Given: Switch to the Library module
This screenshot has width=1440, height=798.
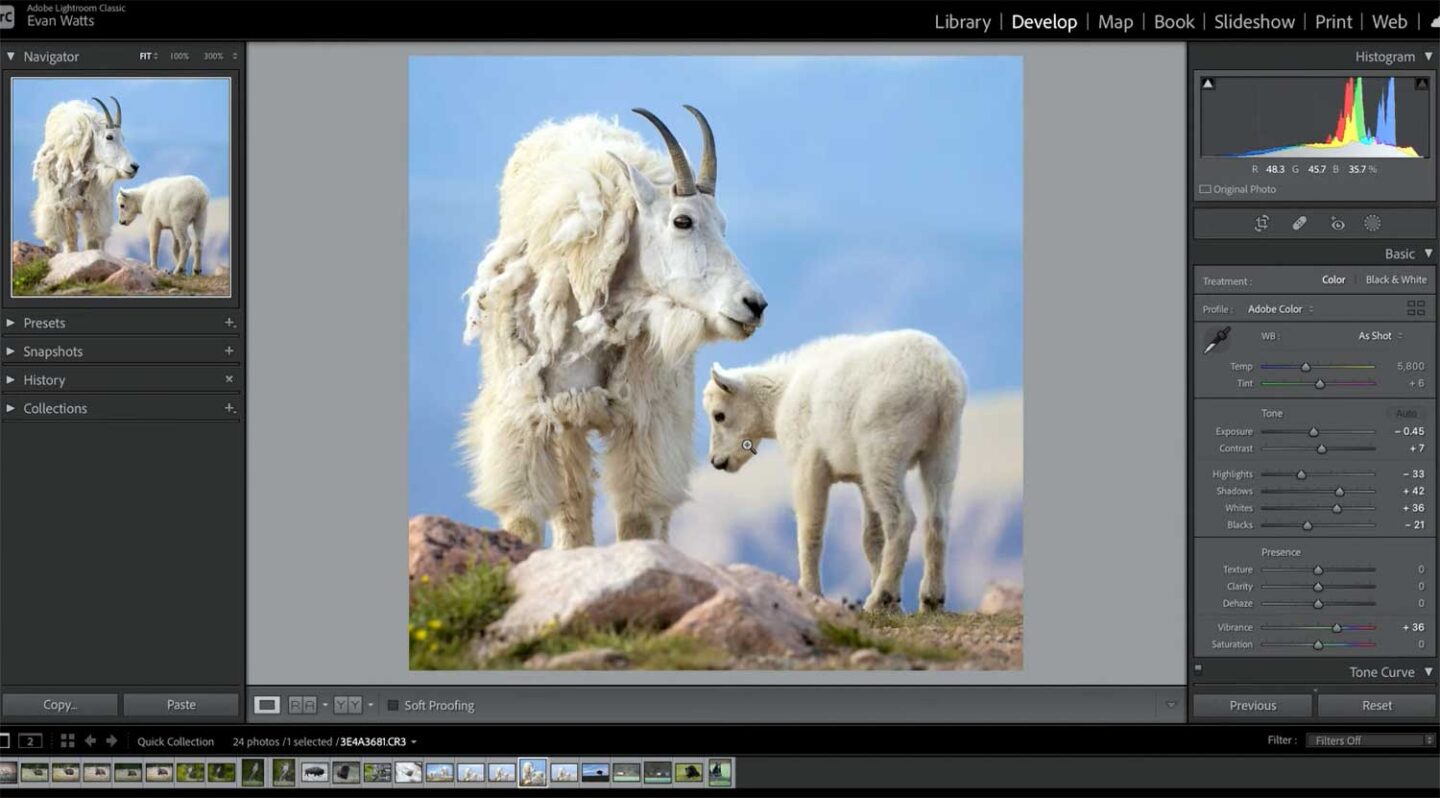Looking at the screenshot, I should coord(961,21).
